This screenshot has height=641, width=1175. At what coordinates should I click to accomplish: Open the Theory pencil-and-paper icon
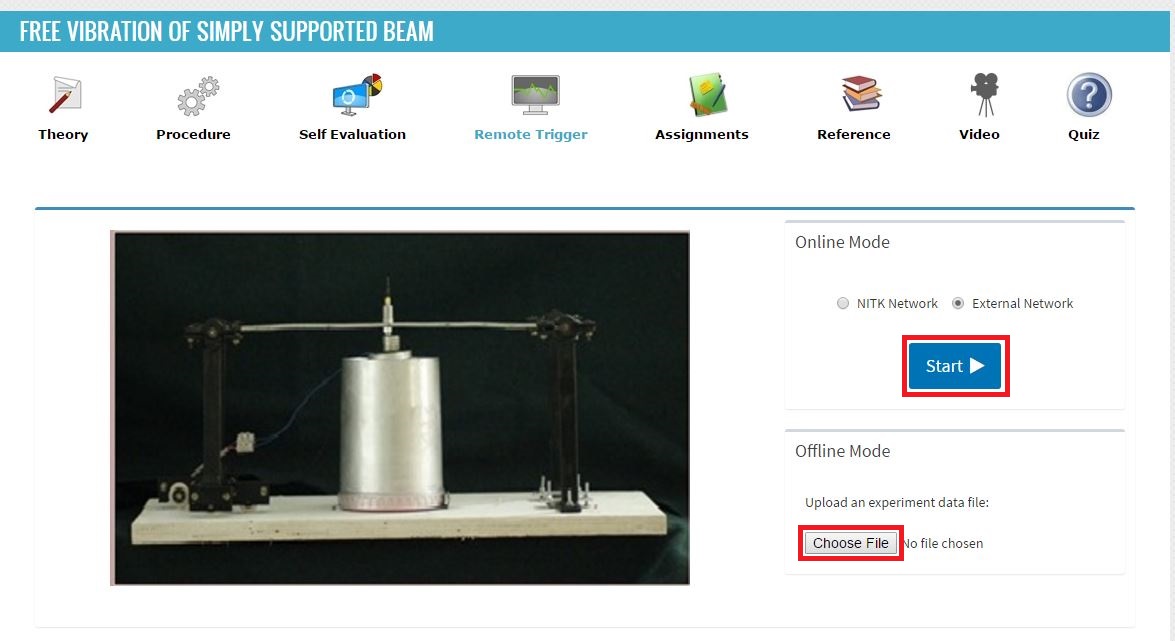tap(64, 94)
